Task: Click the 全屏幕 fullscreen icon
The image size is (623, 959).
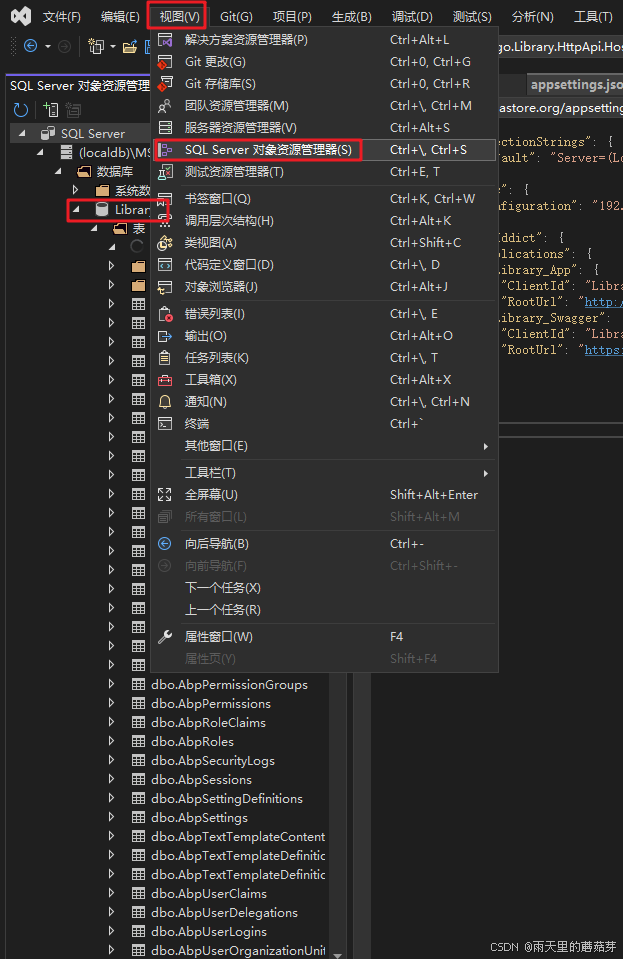Action: pyautogui.click(x=165, y=495)
